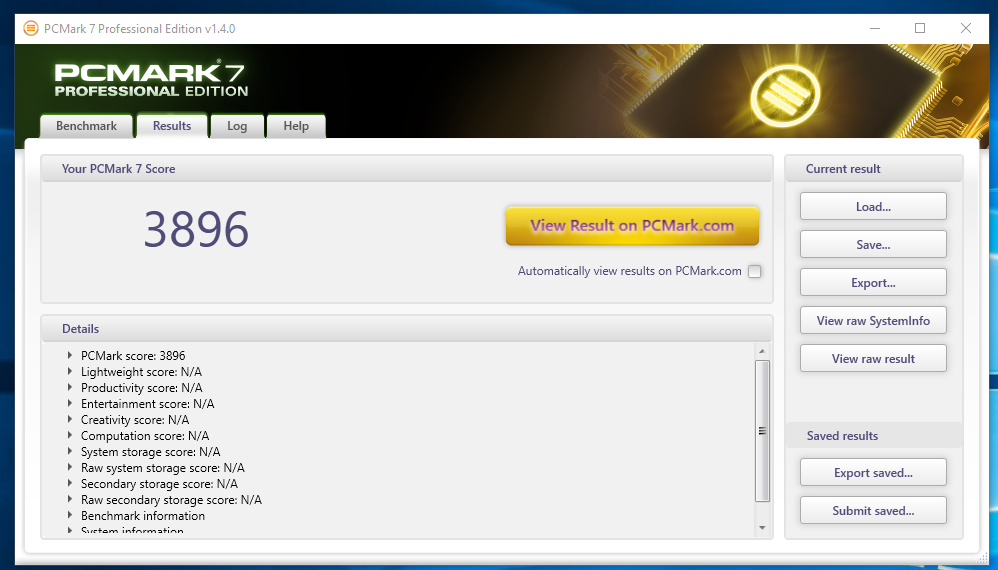This screenshot has height=570, width=998.
Task: Close the PCMark 7 window
Action: (966, 29)
